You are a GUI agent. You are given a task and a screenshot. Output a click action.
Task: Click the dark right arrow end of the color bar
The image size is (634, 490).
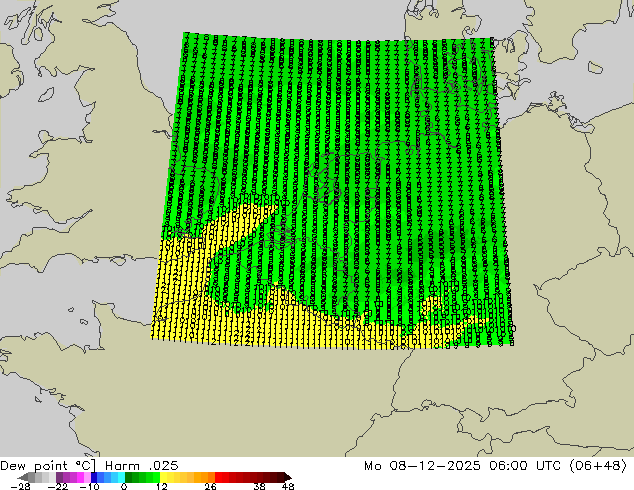287,477
